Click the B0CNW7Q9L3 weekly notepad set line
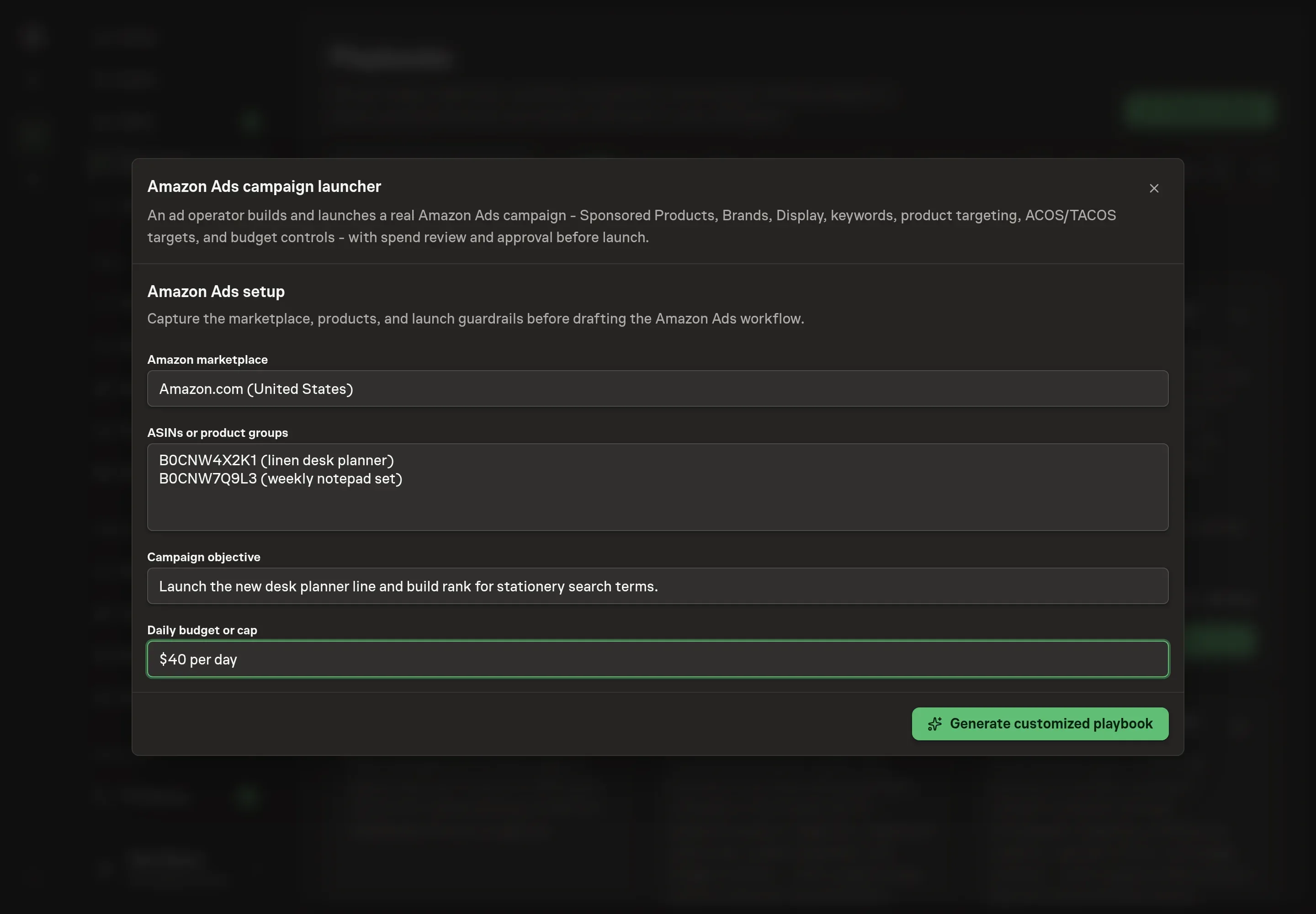This screenshot has height=914, width=1316. click(281, 479)
